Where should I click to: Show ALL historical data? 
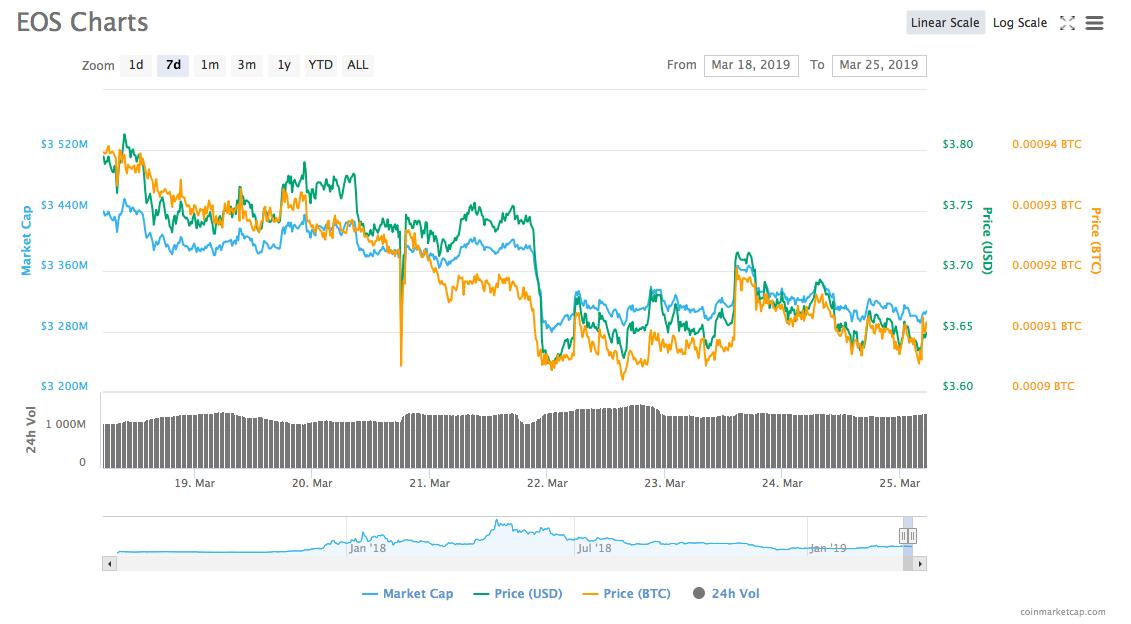(x=357, y=65)
